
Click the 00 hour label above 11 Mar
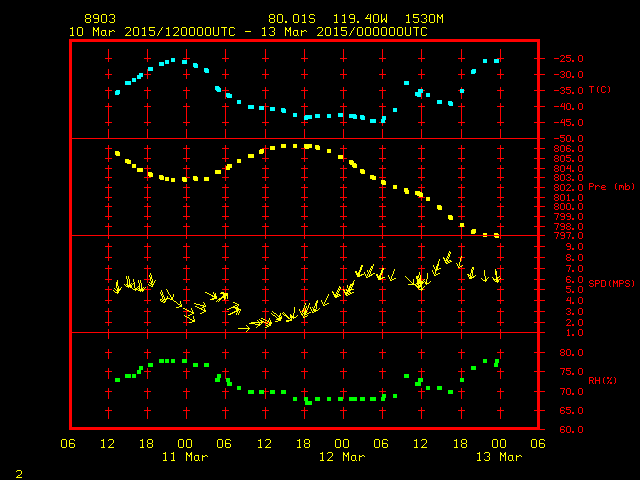(185, 444)
